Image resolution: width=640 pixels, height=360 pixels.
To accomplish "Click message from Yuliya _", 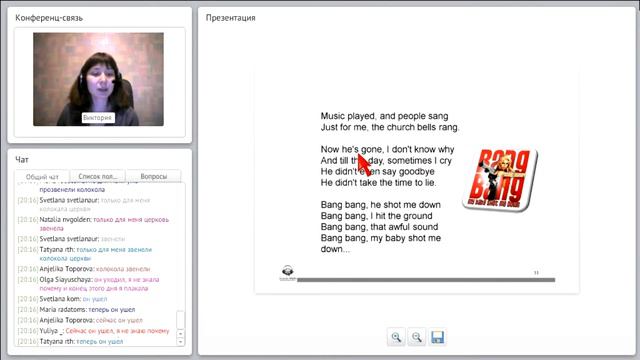I will click(x=93, y=331).
